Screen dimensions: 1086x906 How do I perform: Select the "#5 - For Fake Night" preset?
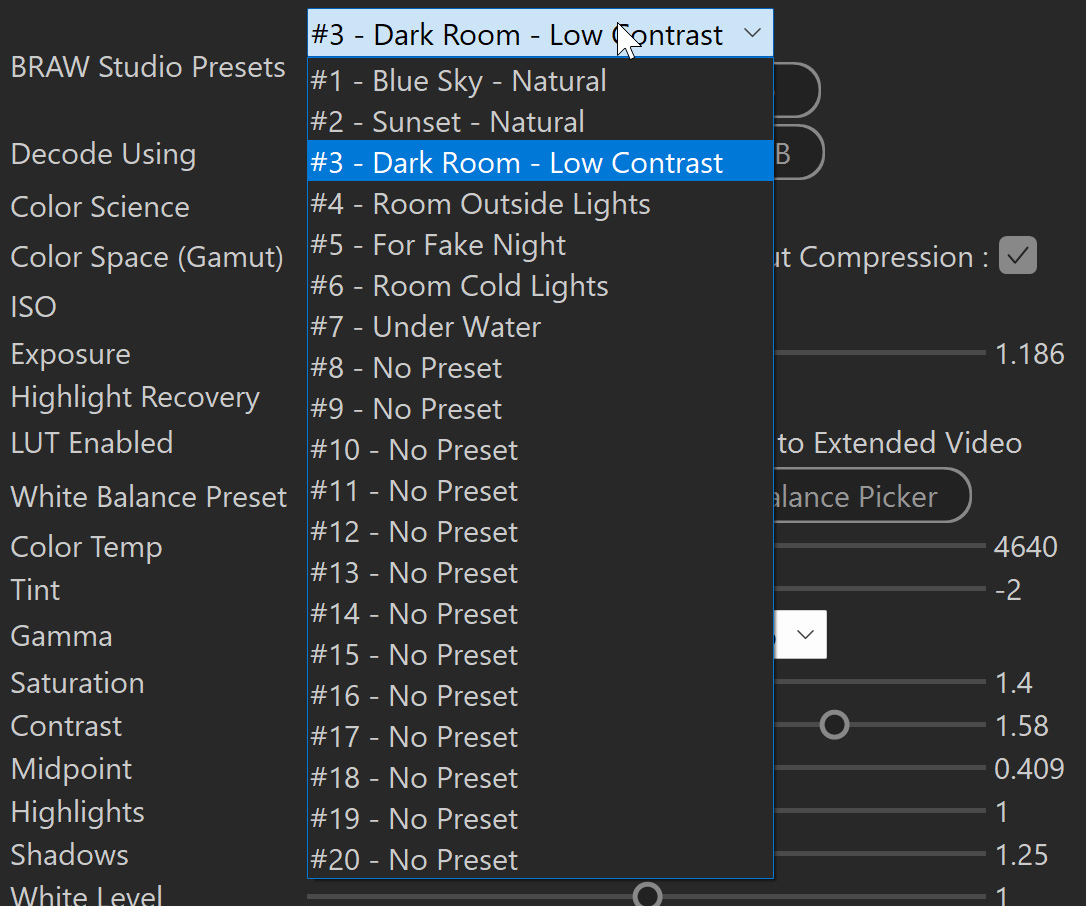pos(436,244)
